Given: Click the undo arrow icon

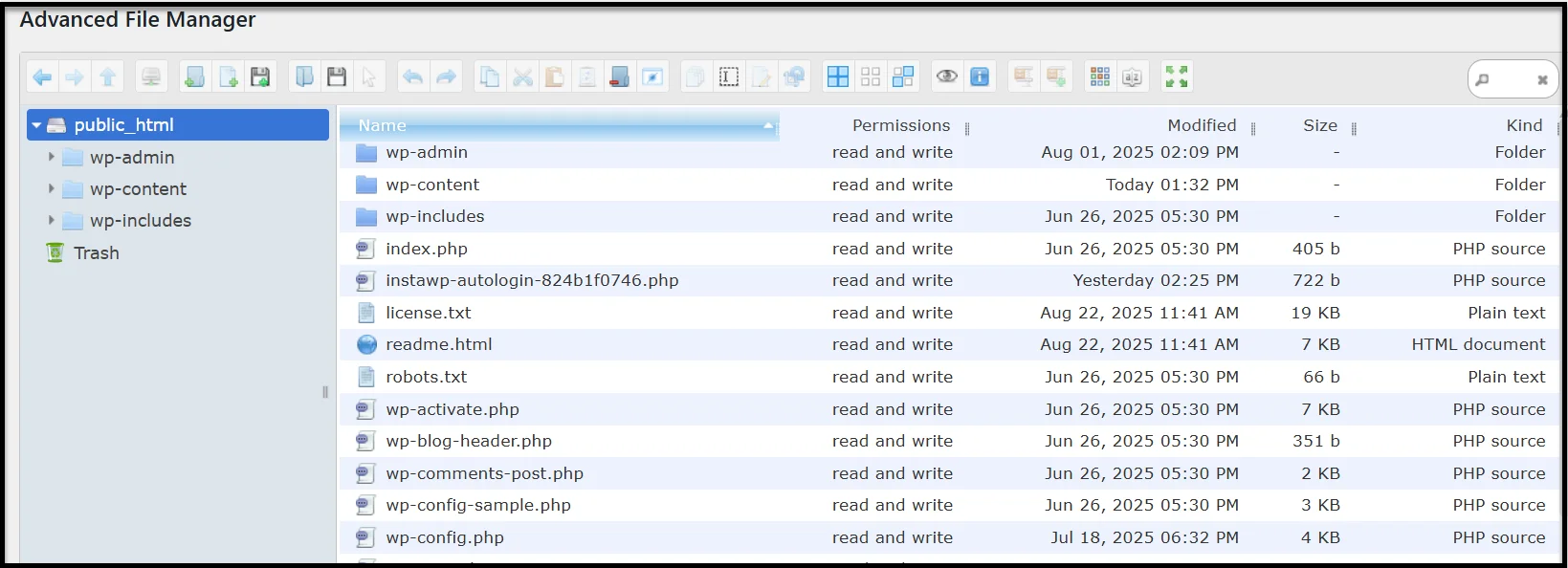Looking at the screenshot, I should click(413, 77).
